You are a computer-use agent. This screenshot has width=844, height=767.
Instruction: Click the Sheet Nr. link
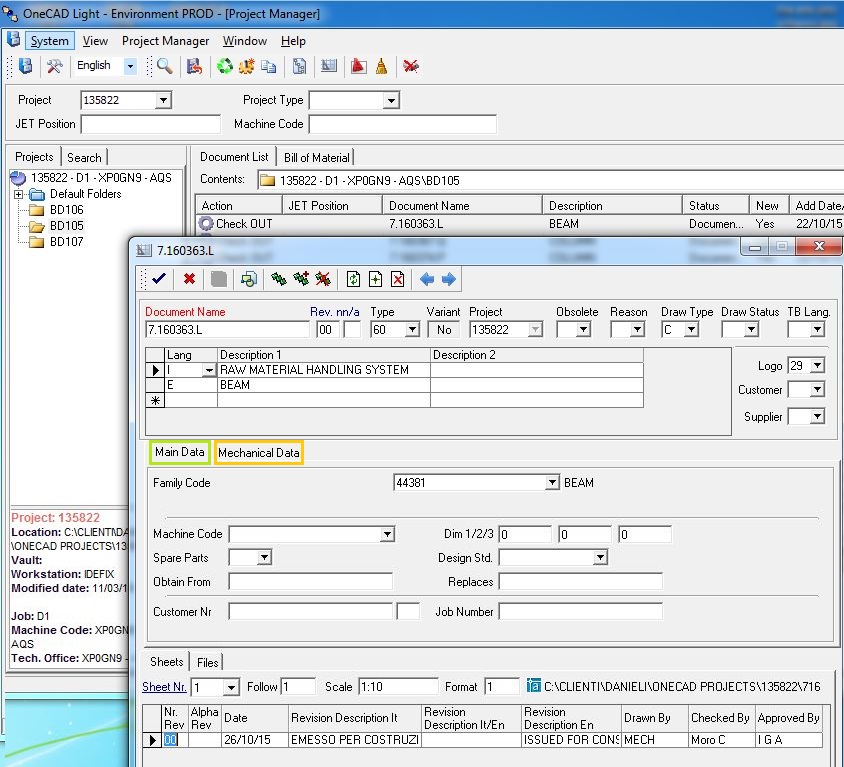click(164, 687)
